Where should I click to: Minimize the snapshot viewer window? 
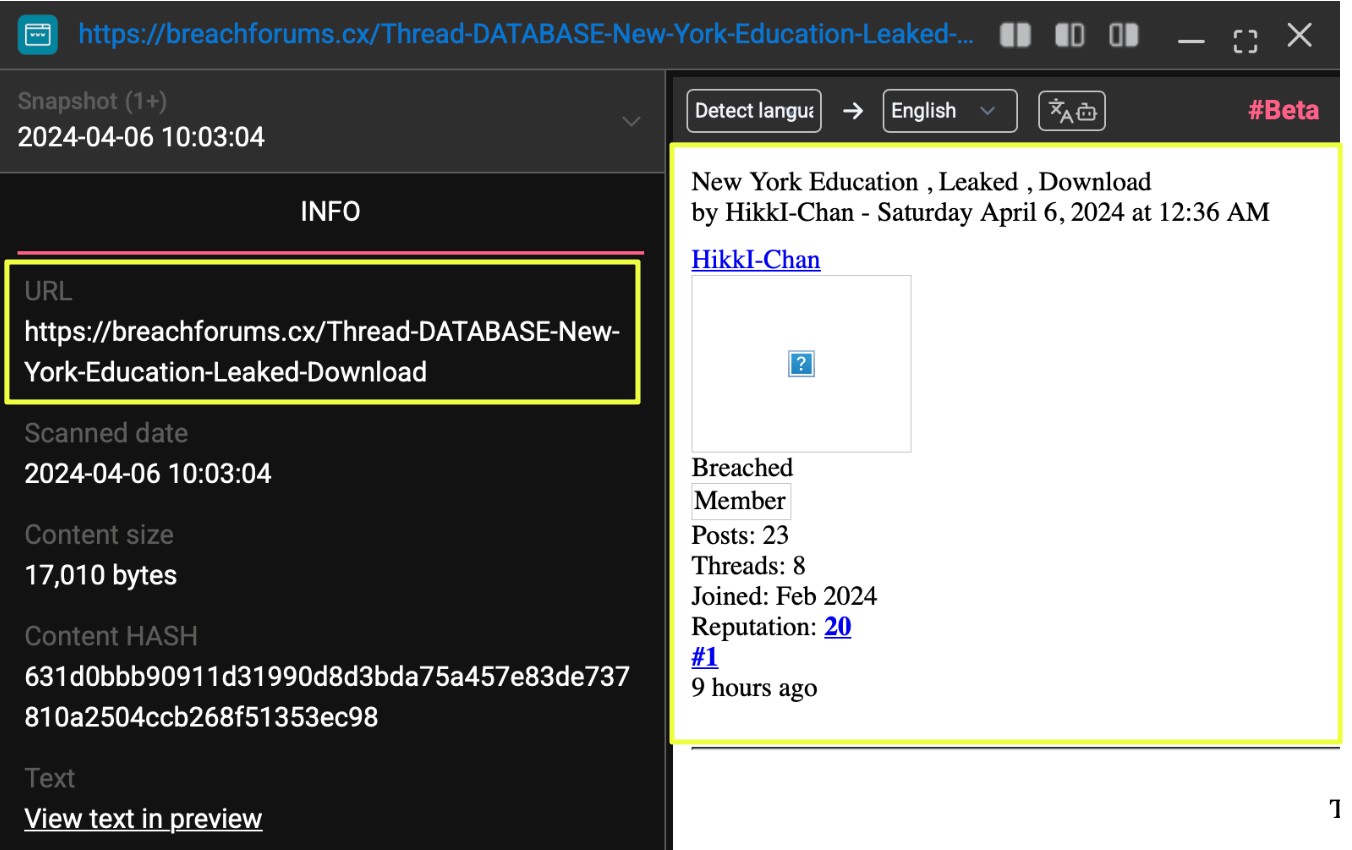coord(1190,40)
